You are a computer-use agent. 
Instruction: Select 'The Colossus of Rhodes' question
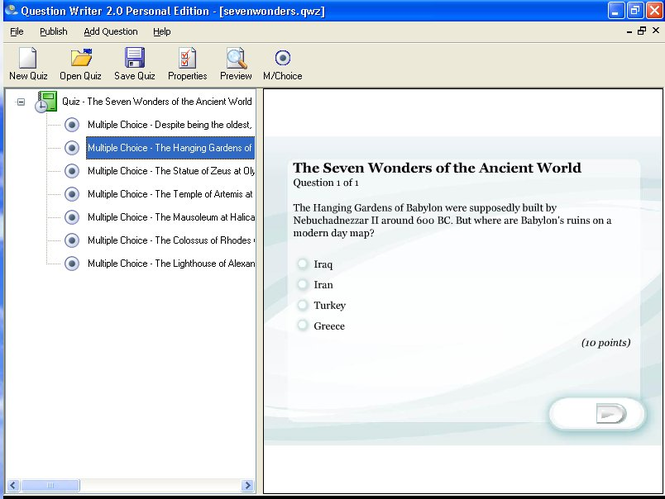(x=171, y=240)
